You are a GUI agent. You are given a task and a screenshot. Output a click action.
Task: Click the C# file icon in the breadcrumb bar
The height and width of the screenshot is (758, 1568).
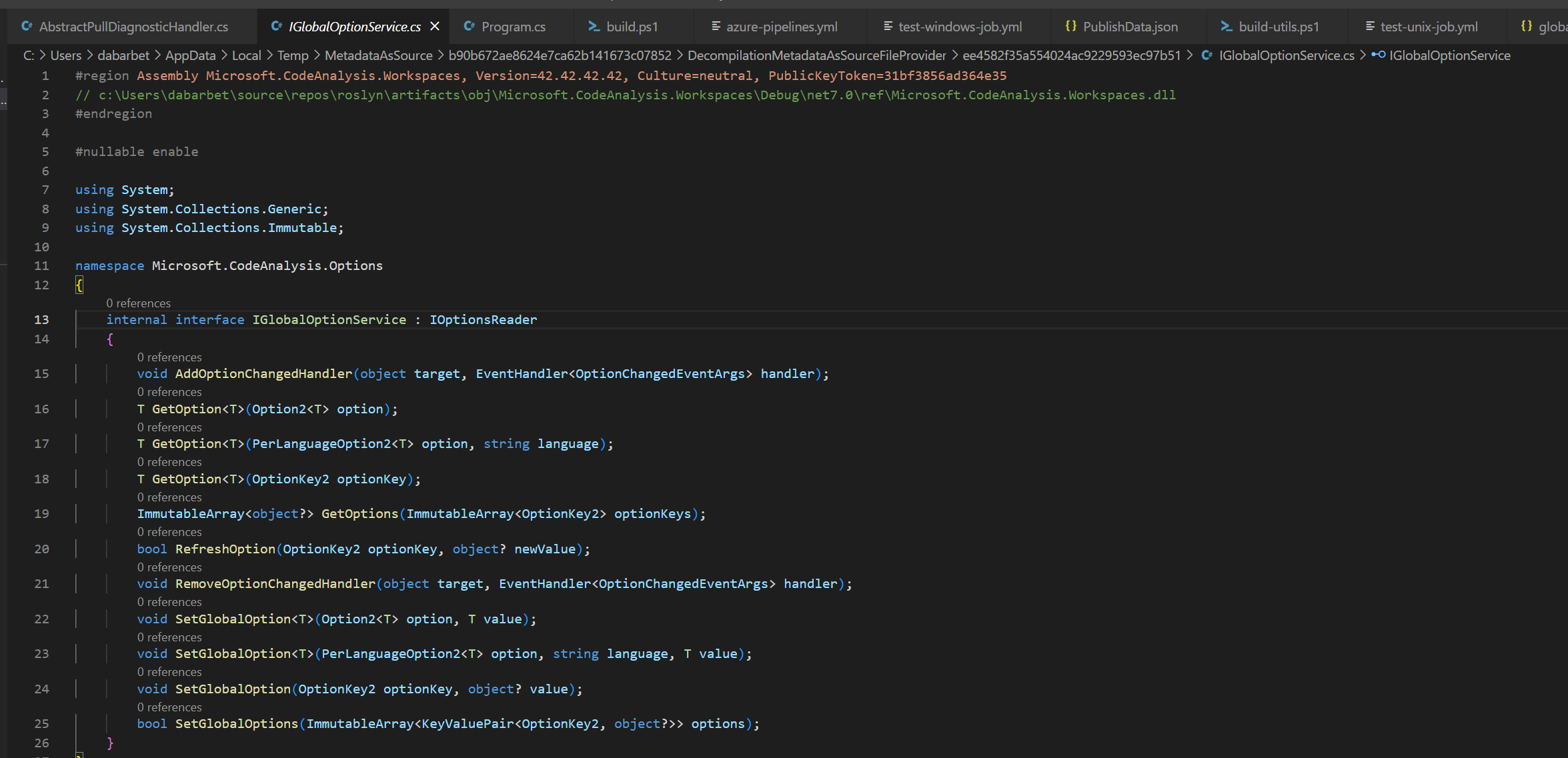(1207, 55)
